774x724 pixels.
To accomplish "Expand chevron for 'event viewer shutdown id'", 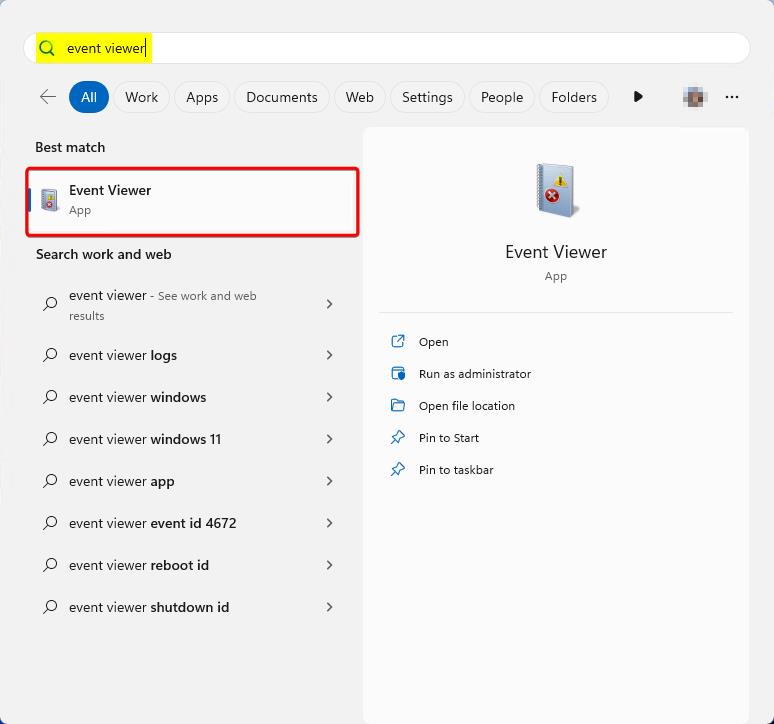I will click(x=329, y=607).
